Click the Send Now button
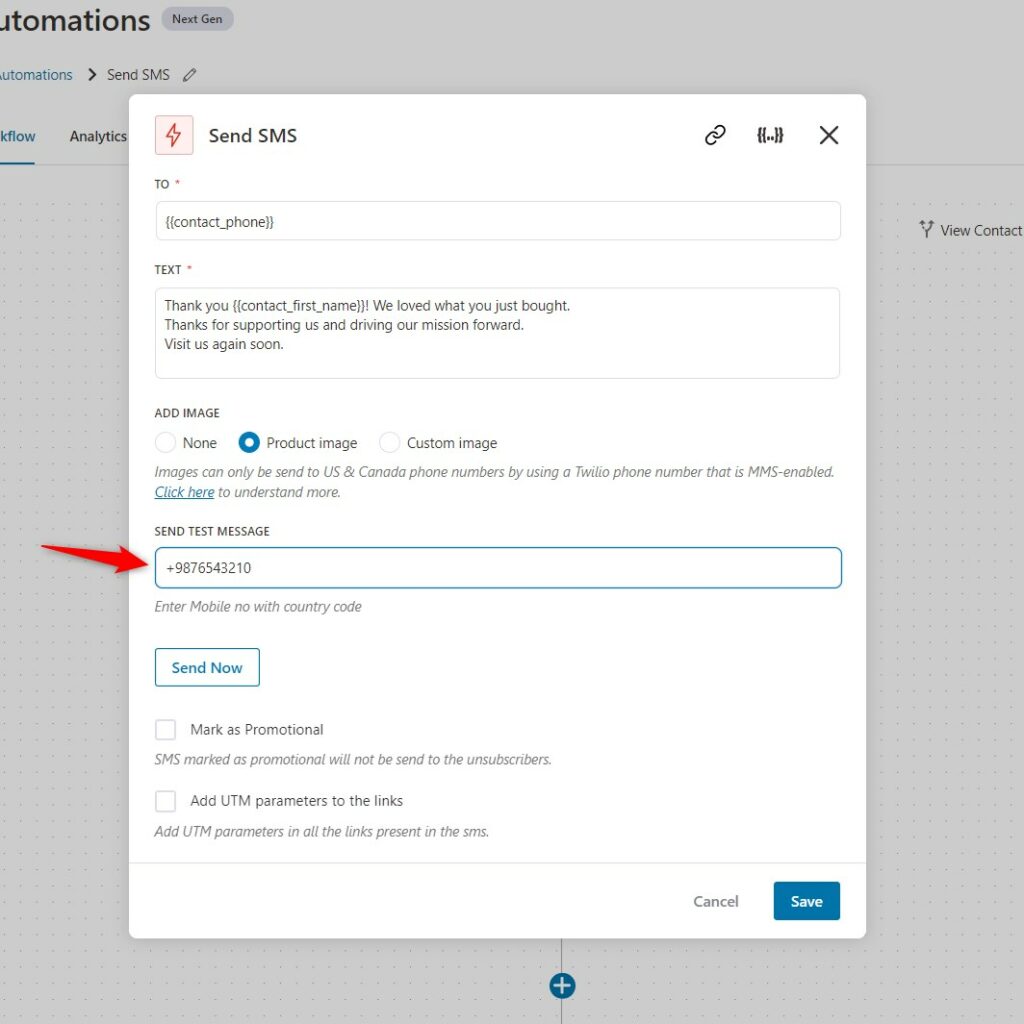The width and height of the screenshot is (1024, 1024). point(207,667)
